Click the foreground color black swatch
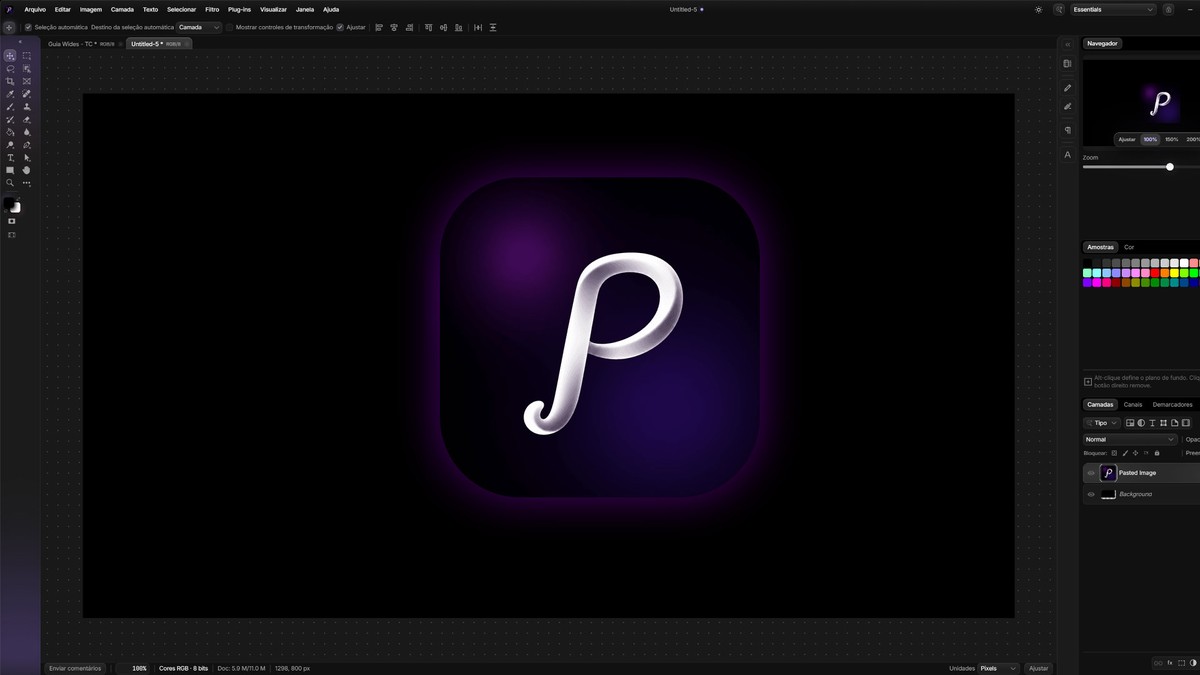The width and height of the screenshot is (1200, 675). coord(10,203)
